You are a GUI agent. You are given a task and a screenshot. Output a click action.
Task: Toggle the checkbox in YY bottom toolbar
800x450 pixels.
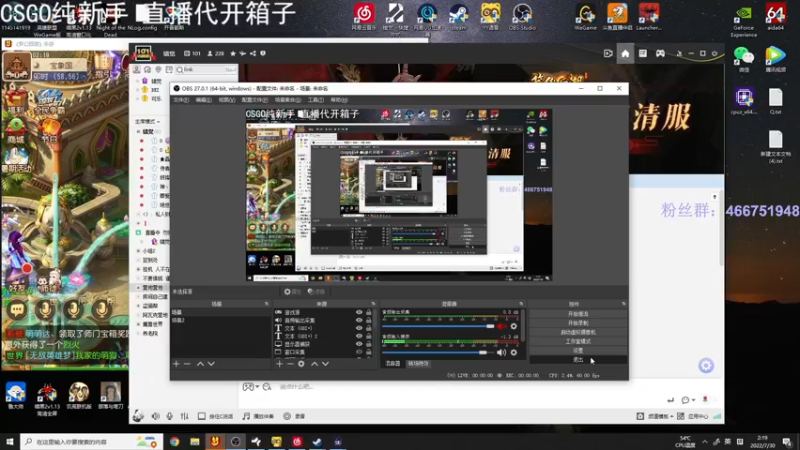(x=202, y=416)
